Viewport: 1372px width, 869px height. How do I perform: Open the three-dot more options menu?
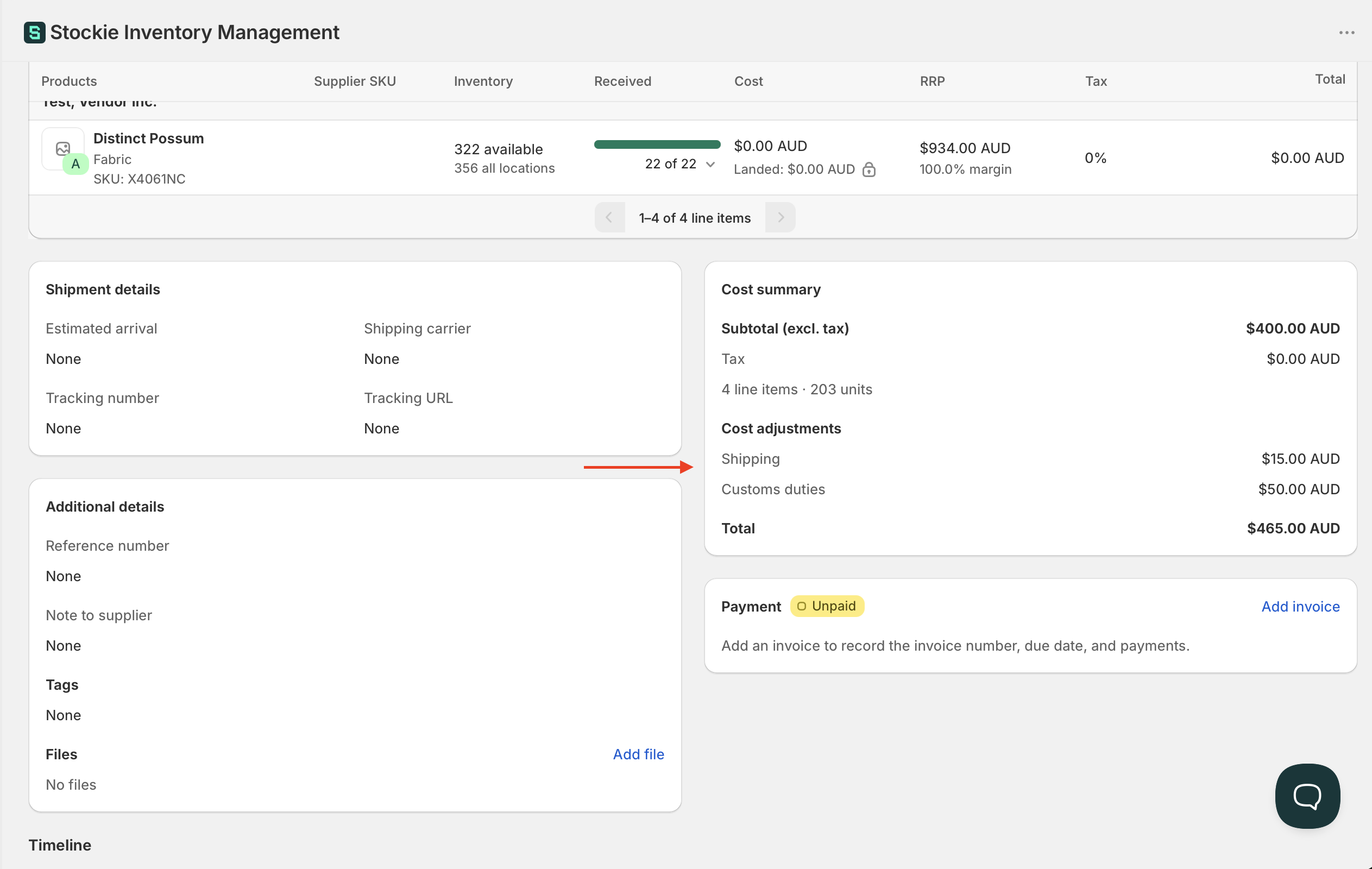[x=1346, y=33]
